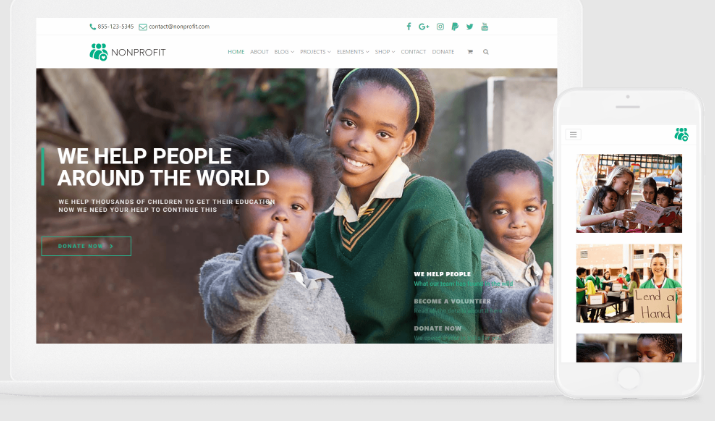Open the shopping cart icon

(x=470, y=52)
